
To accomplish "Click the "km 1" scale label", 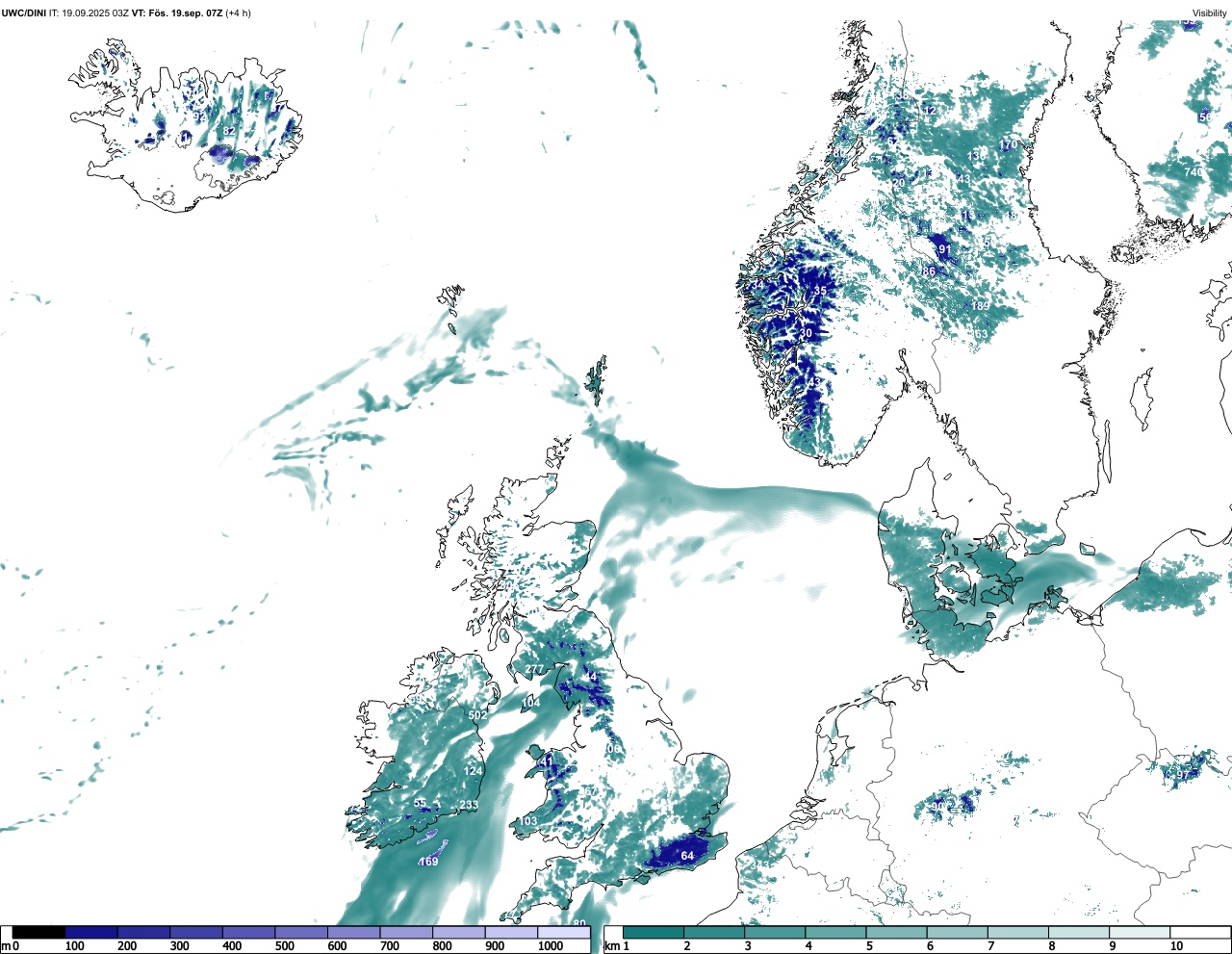I will tap(617, 946).
